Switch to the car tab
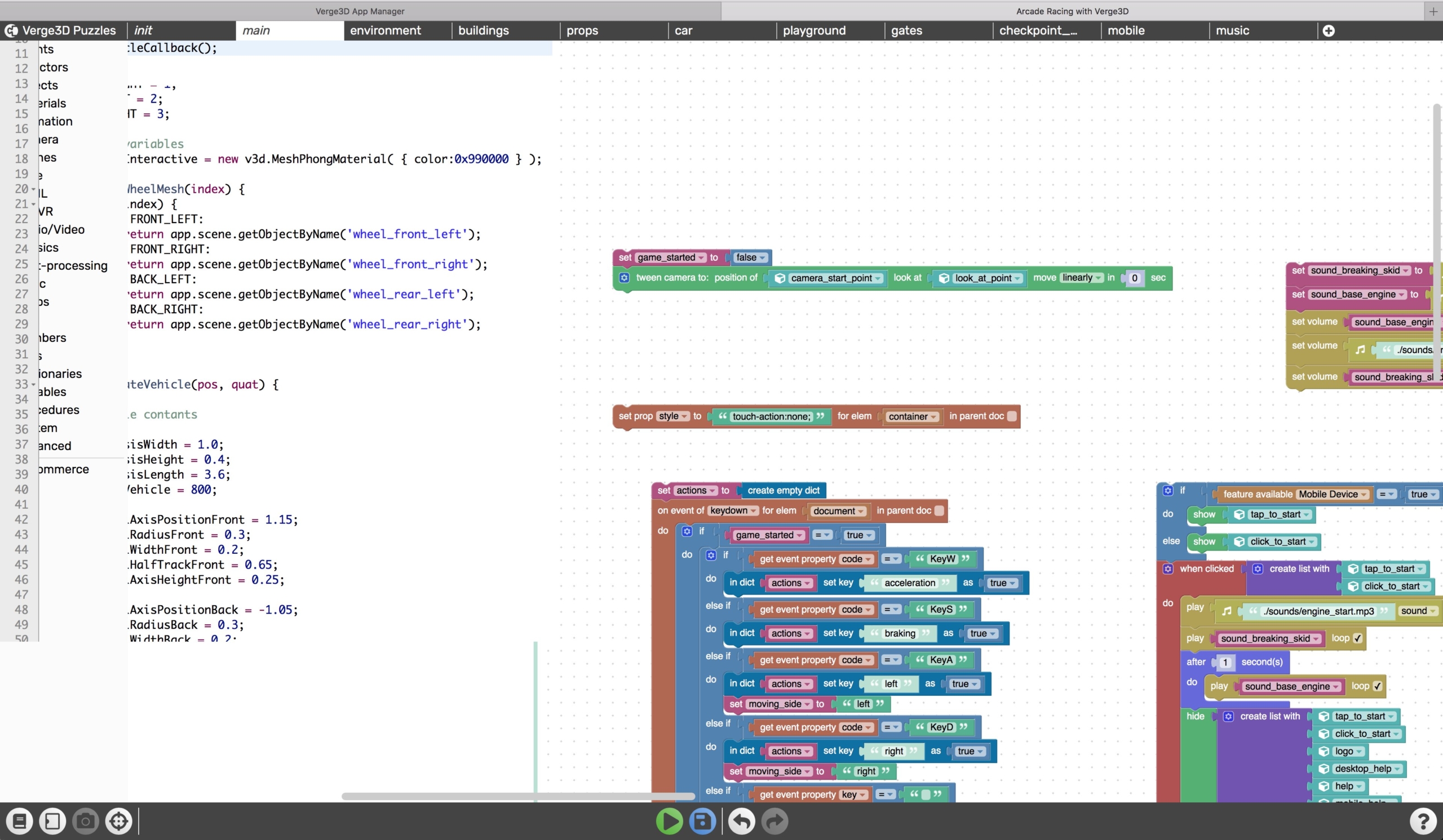 click(722, 31)
